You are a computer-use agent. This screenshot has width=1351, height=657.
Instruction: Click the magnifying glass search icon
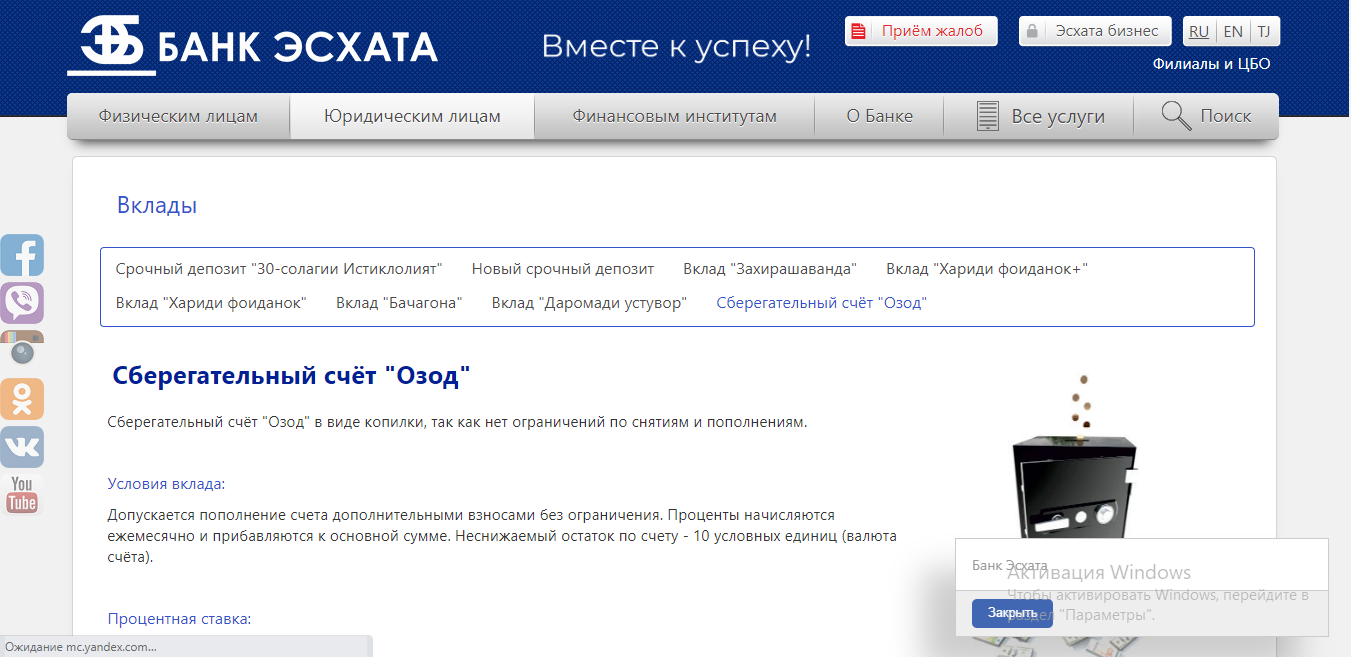pos(1176,116)
